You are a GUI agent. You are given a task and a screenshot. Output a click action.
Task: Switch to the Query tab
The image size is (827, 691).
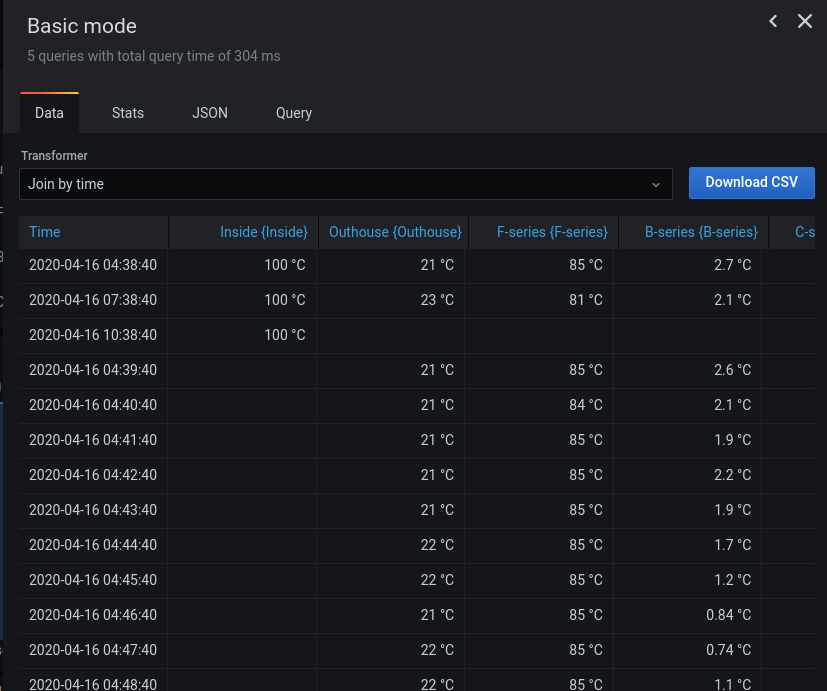pos(293,113)
